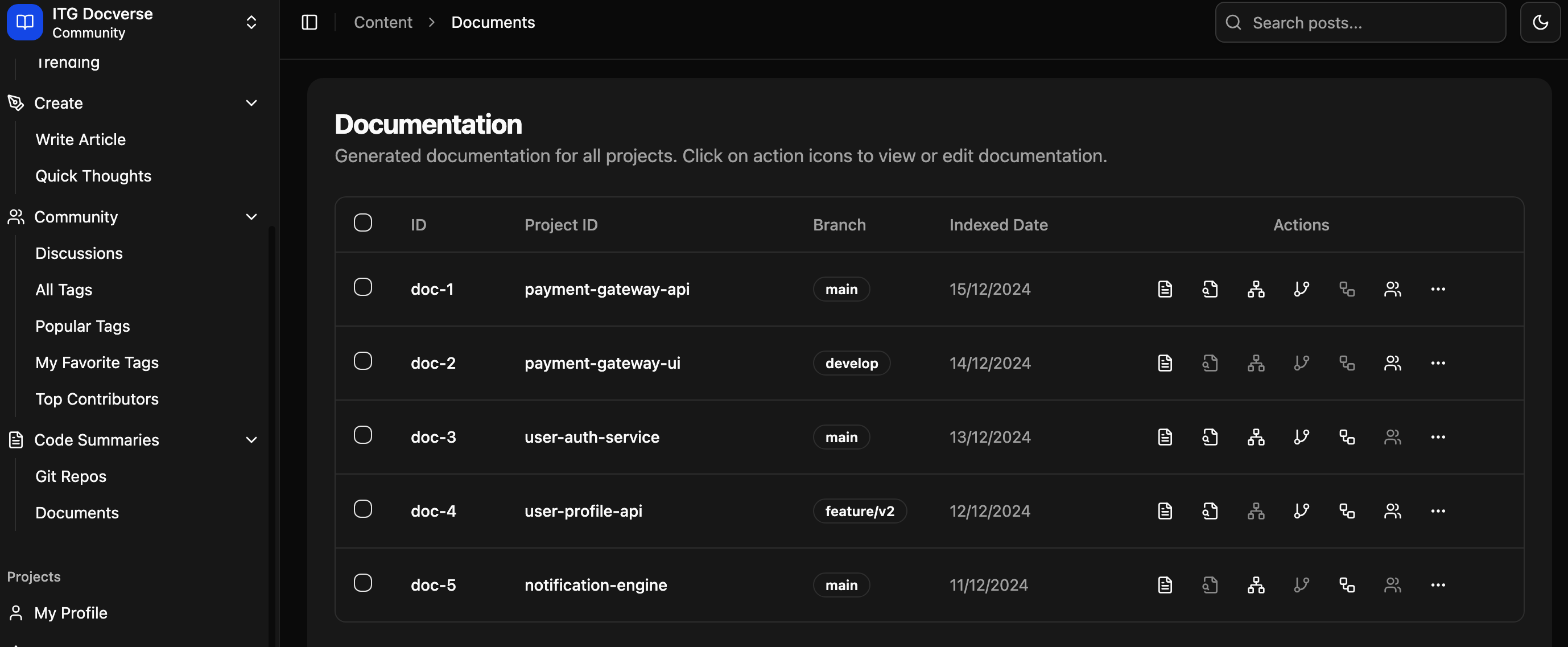The height and width of the screenshot is (647, 1568).
Task: Open three-dots menu for notification-engine row
Action: (1438, 585)
